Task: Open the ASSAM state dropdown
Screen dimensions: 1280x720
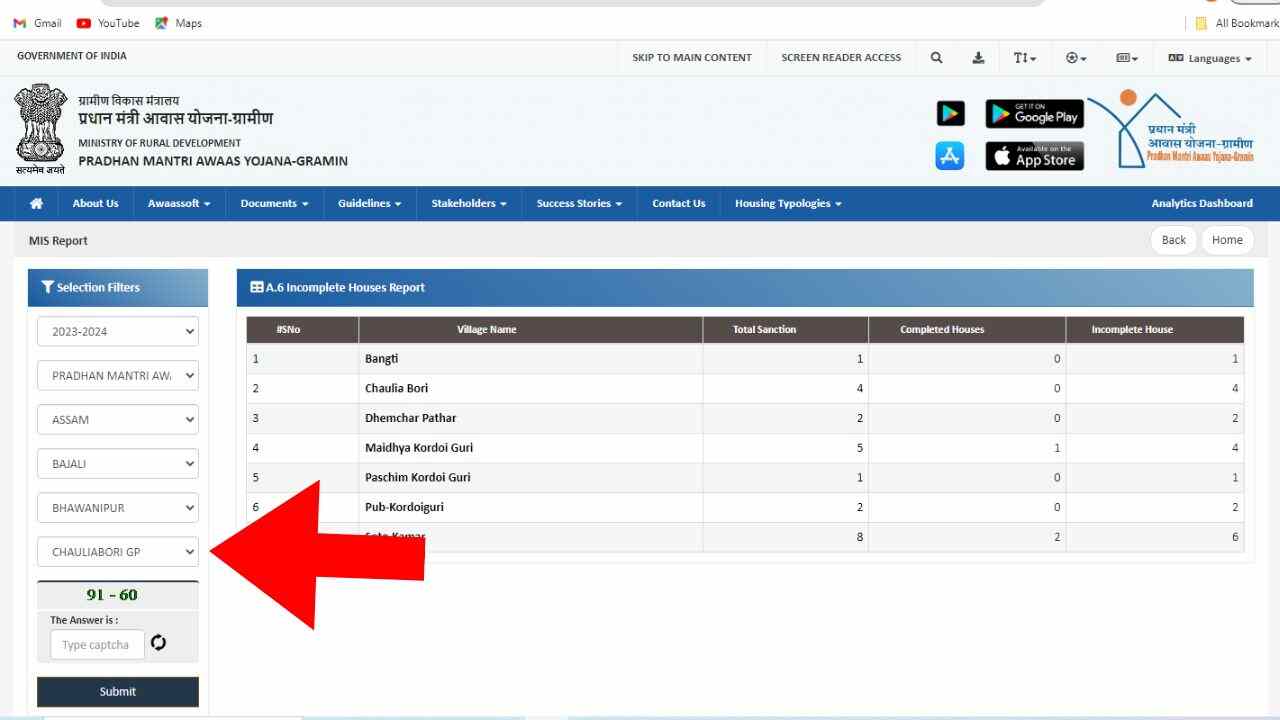Action: pyautogui.click(x=118, y=420)
